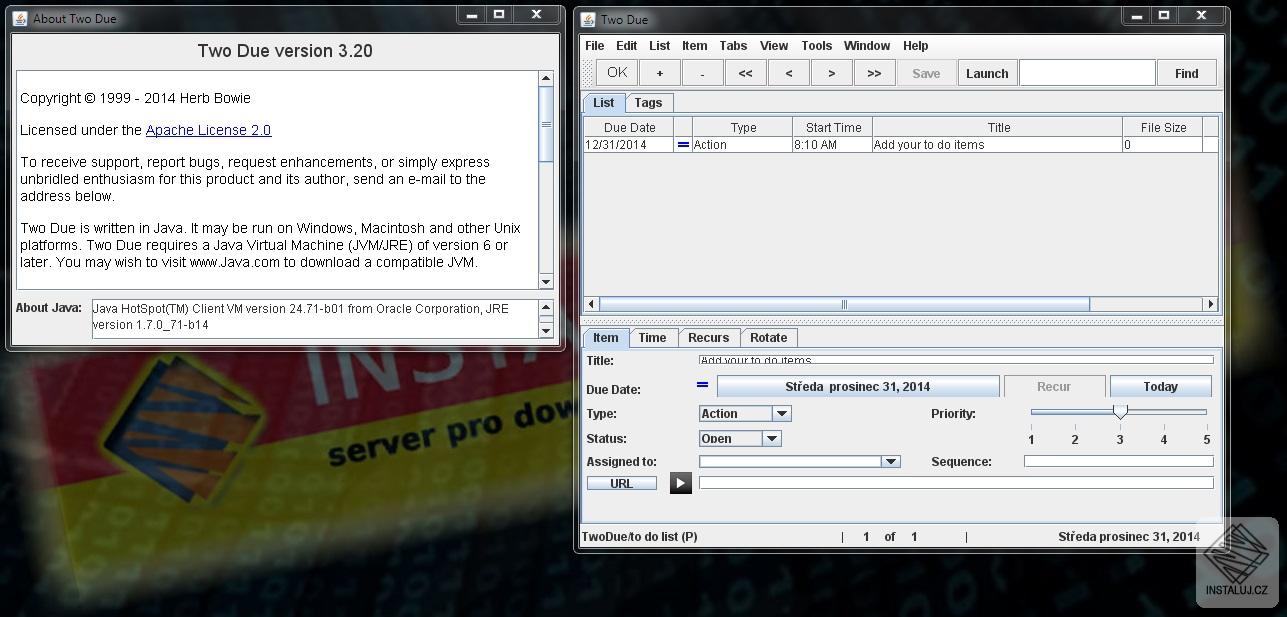Viewport: 1287px width, 617px height.
Task: Go to previous item with < button
Action: point(789,73)
